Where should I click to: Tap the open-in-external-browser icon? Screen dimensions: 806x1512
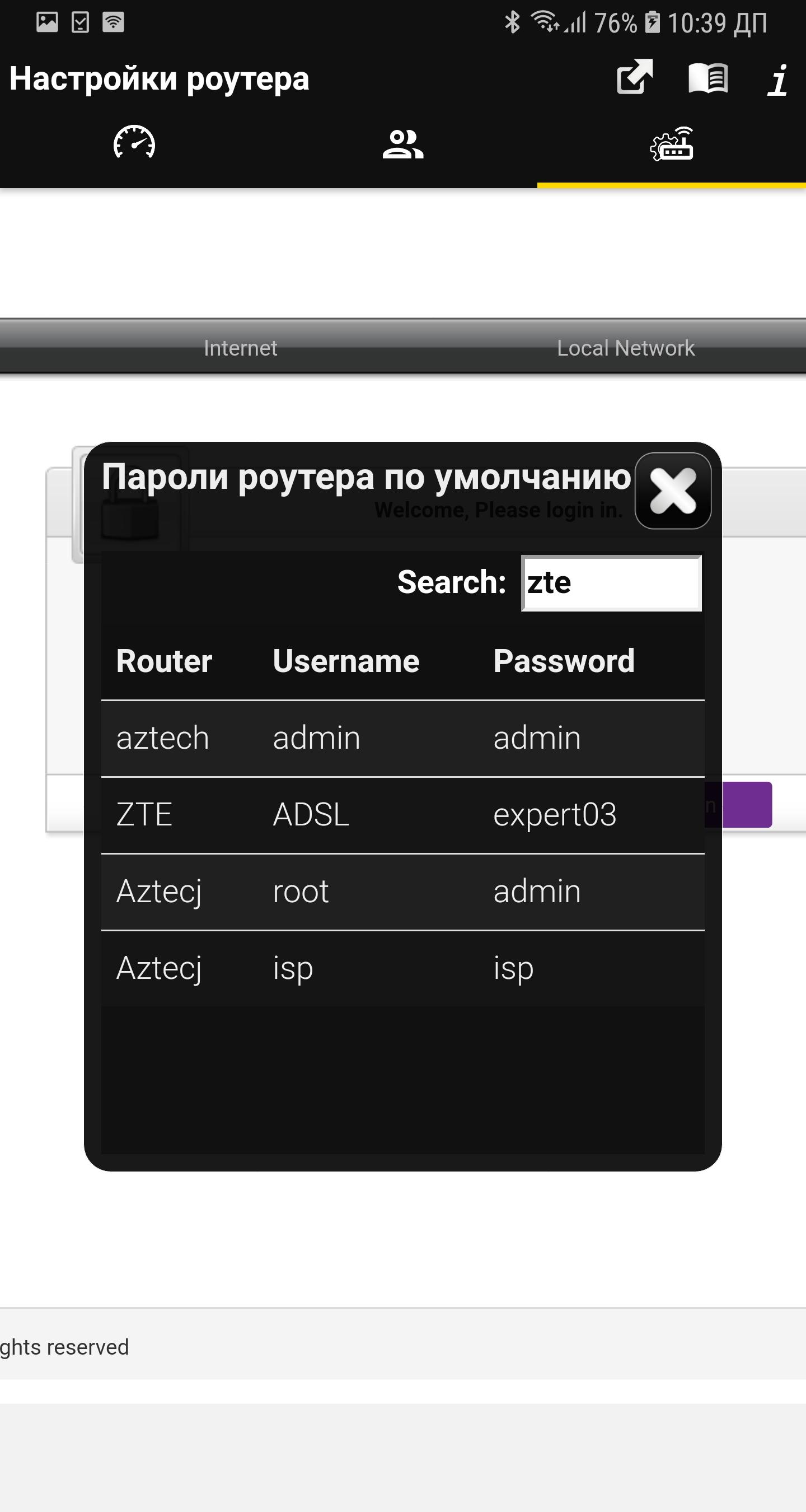click(x=635, y=77)
